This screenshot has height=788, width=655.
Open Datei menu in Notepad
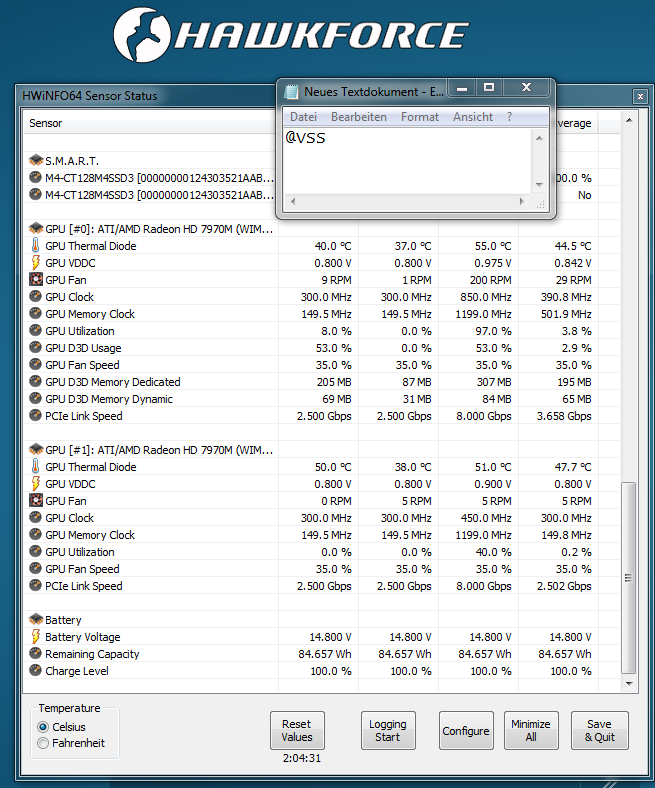click(x=304, y=117)
